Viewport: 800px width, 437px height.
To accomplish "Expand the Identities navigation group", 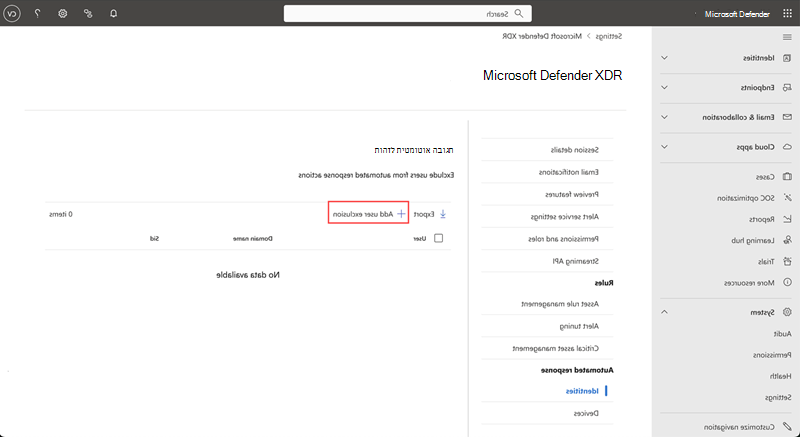I will [664, 58].
